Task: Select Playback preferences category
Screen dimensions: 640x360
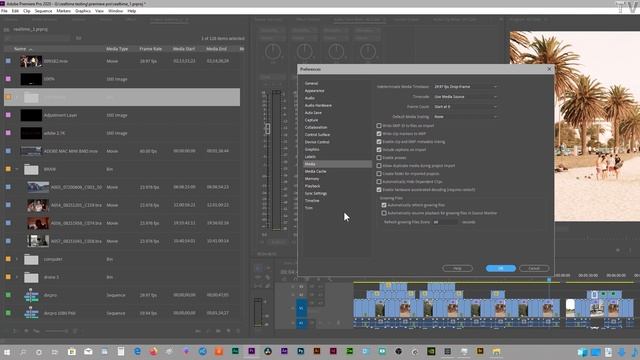Action: pyautogui.click(x=312, y=186)
